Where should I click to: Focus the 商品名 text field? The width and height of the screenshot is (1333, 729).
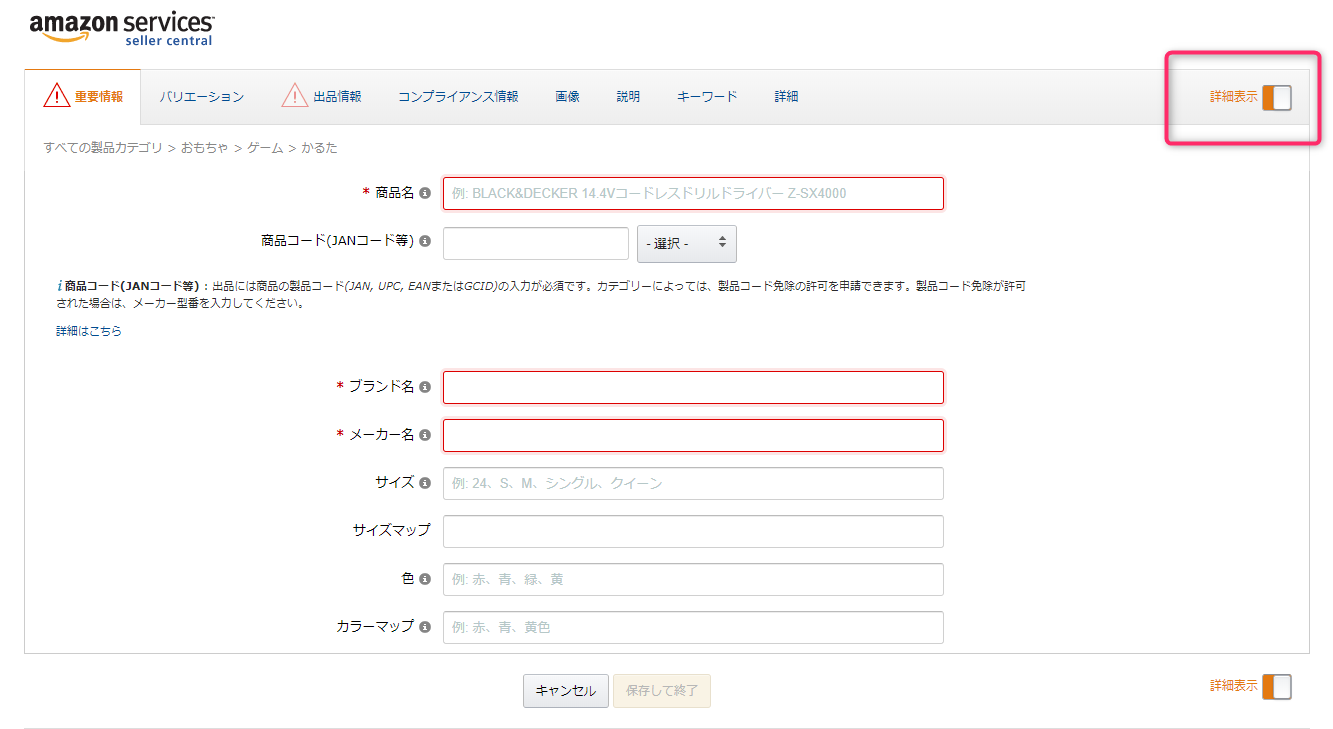[x=692, y=193]
